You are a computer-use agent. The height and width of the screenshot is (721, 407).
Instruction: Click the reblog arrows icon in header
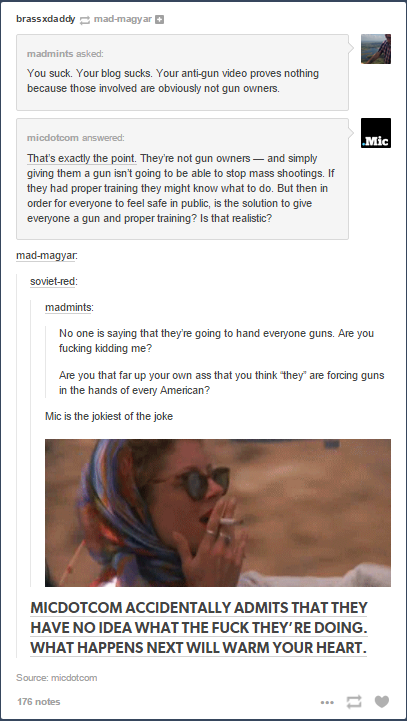click(x=85, y=20)
